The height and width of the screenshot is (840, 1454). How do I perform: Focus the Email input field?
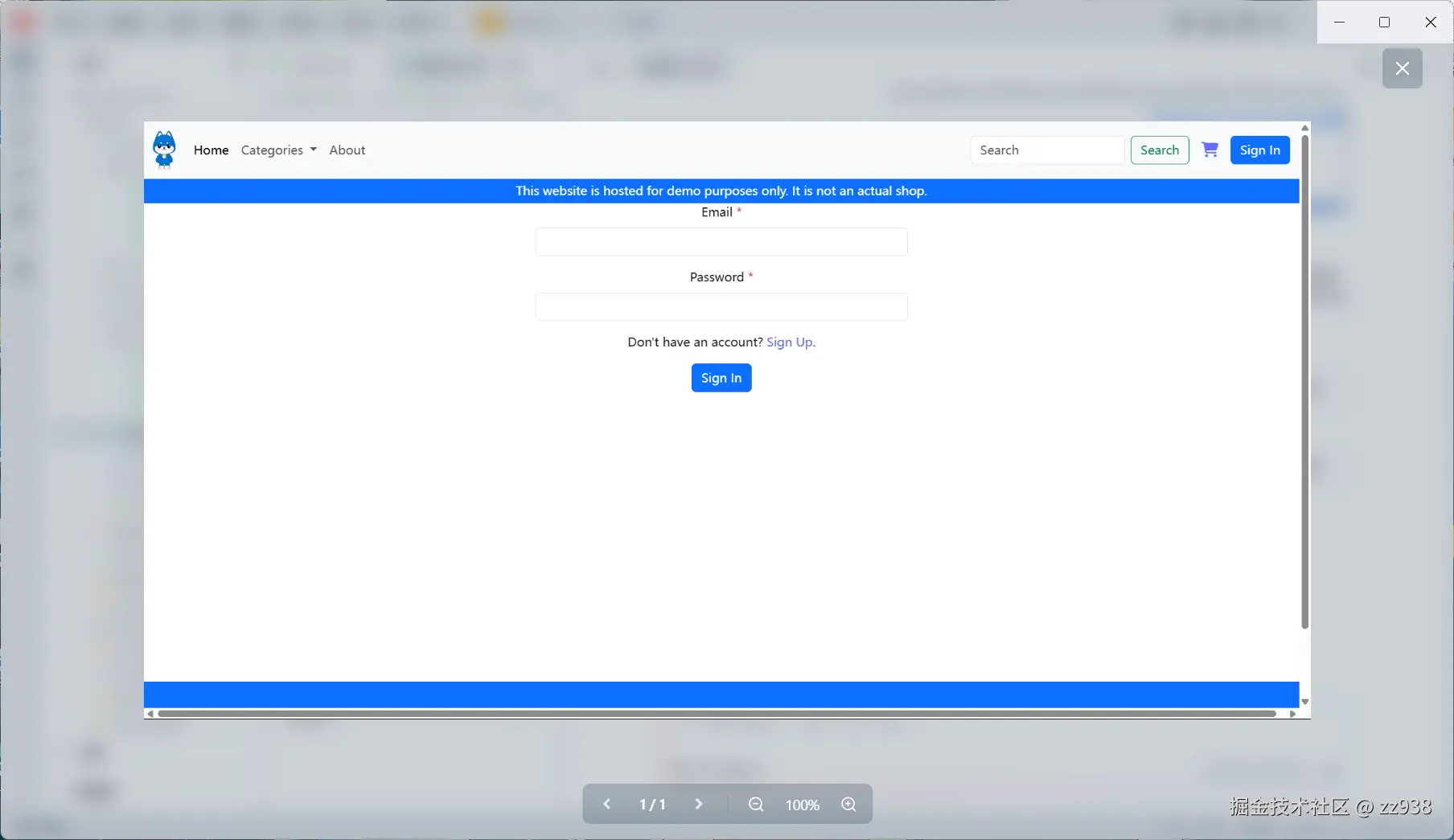(x=721, y=242)
